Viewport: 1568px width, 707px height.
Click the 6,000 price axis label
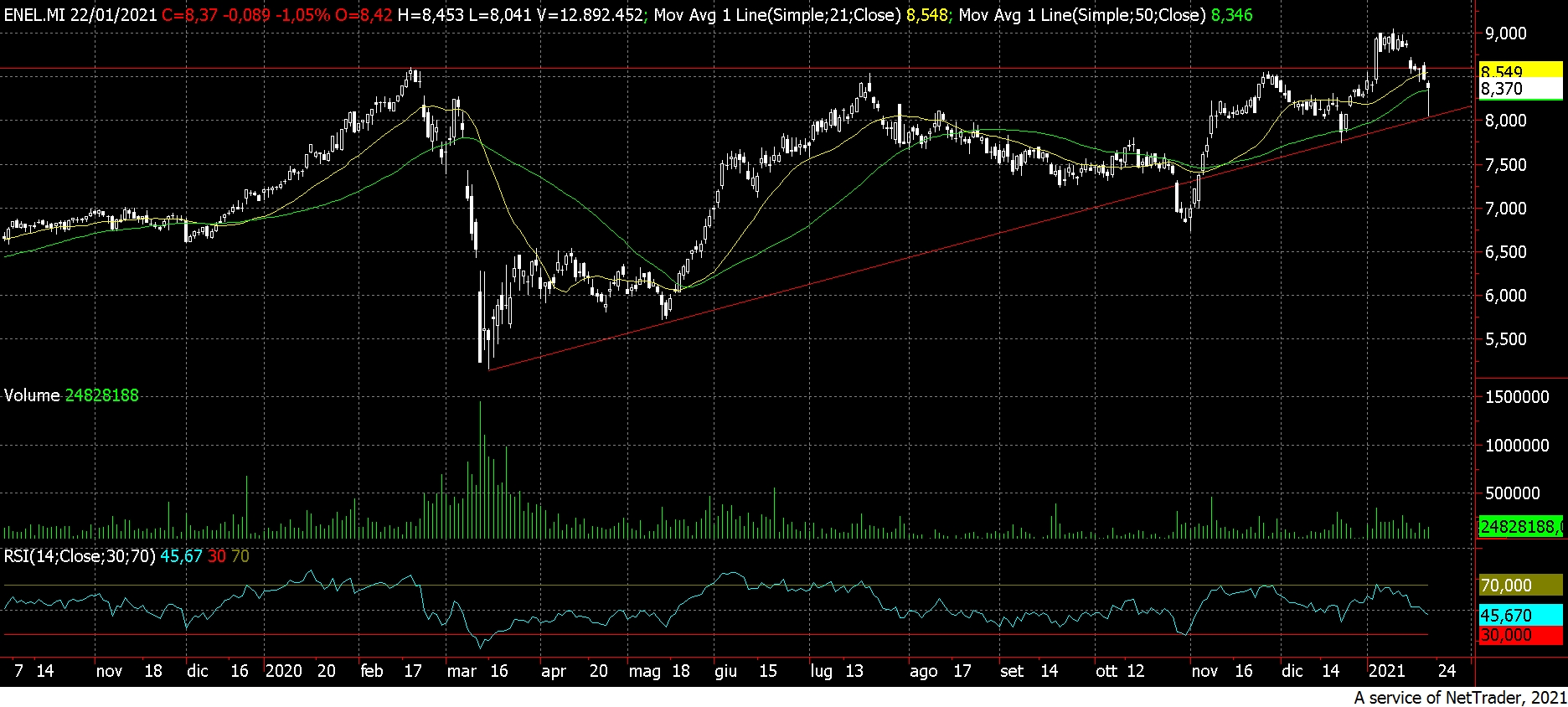[1506, 295]
